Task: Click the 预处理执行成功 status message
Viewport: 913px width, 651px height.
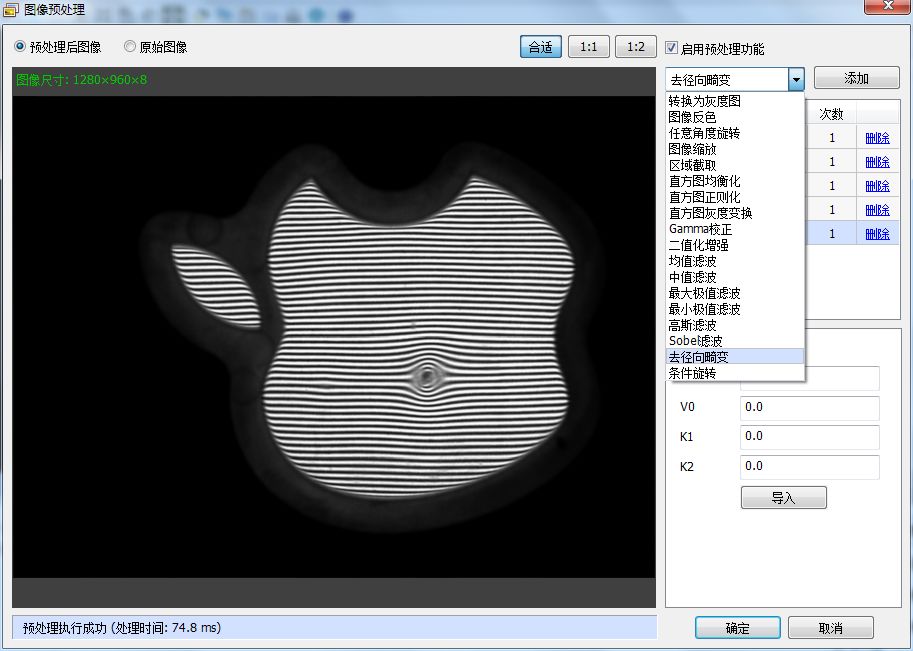Action: click(x=122, y=628)
